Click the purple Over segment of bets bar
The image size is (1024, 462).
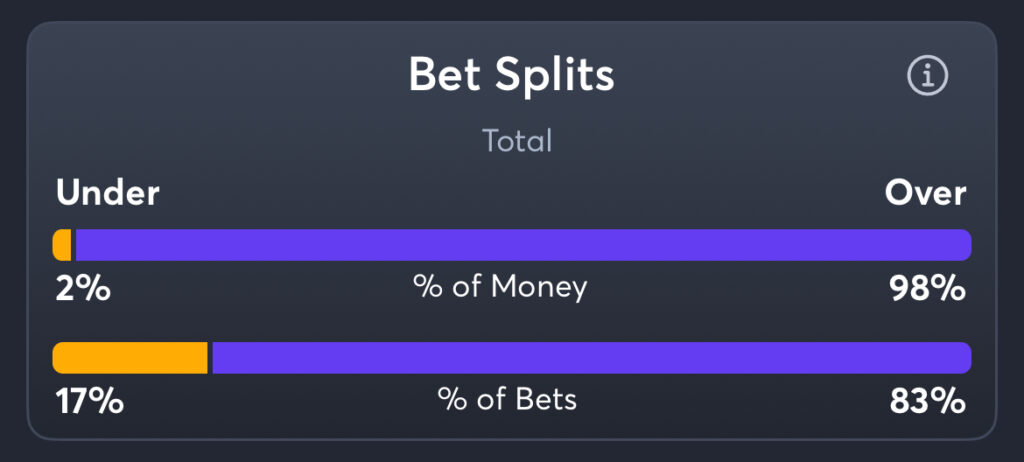pos(592,358)
